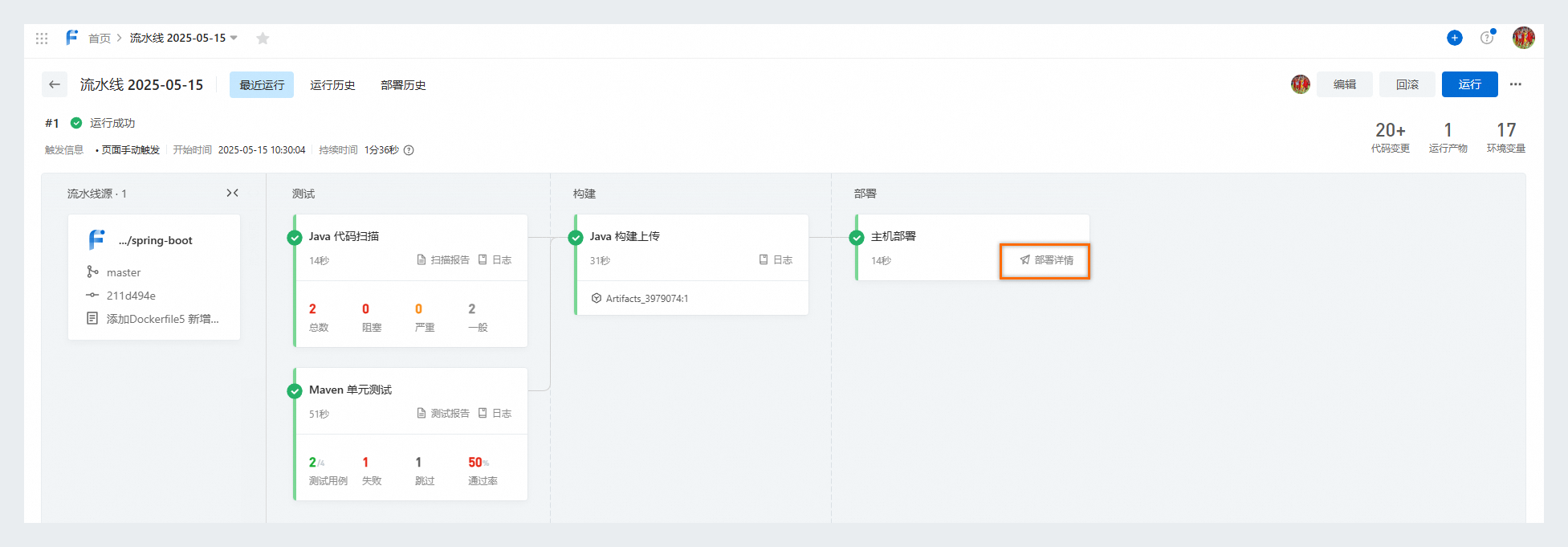Open the app launcher grid icon
The image size is (1568, 547).
(42, 38)
